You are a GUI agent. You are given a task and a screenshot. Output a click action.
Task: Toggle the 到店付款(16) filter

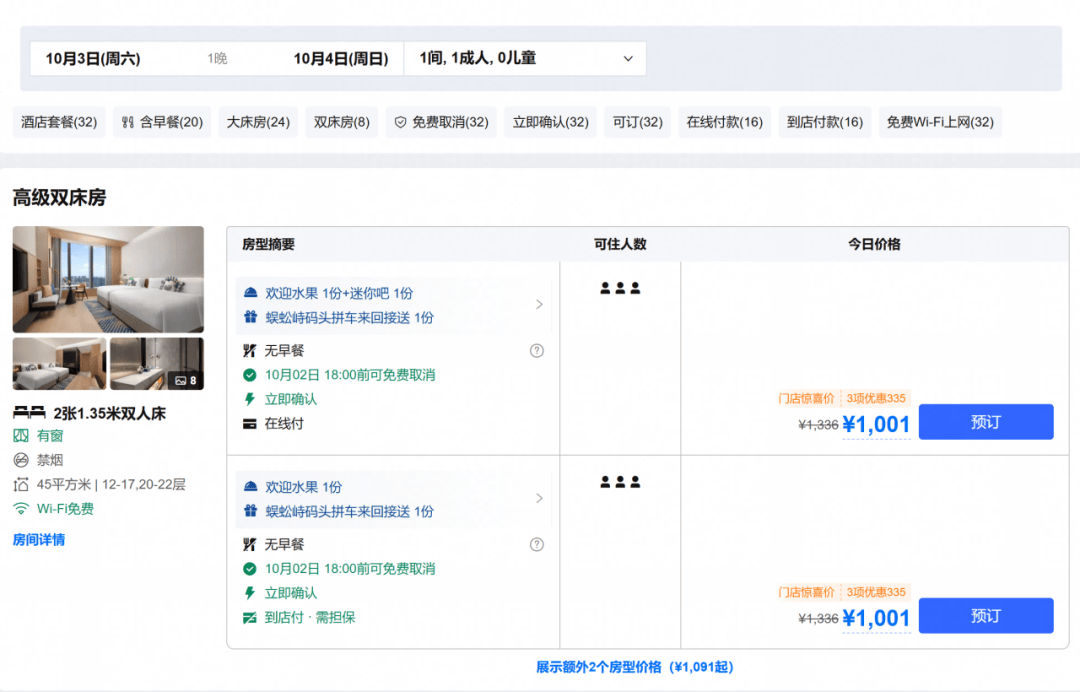tap(825, 122)
